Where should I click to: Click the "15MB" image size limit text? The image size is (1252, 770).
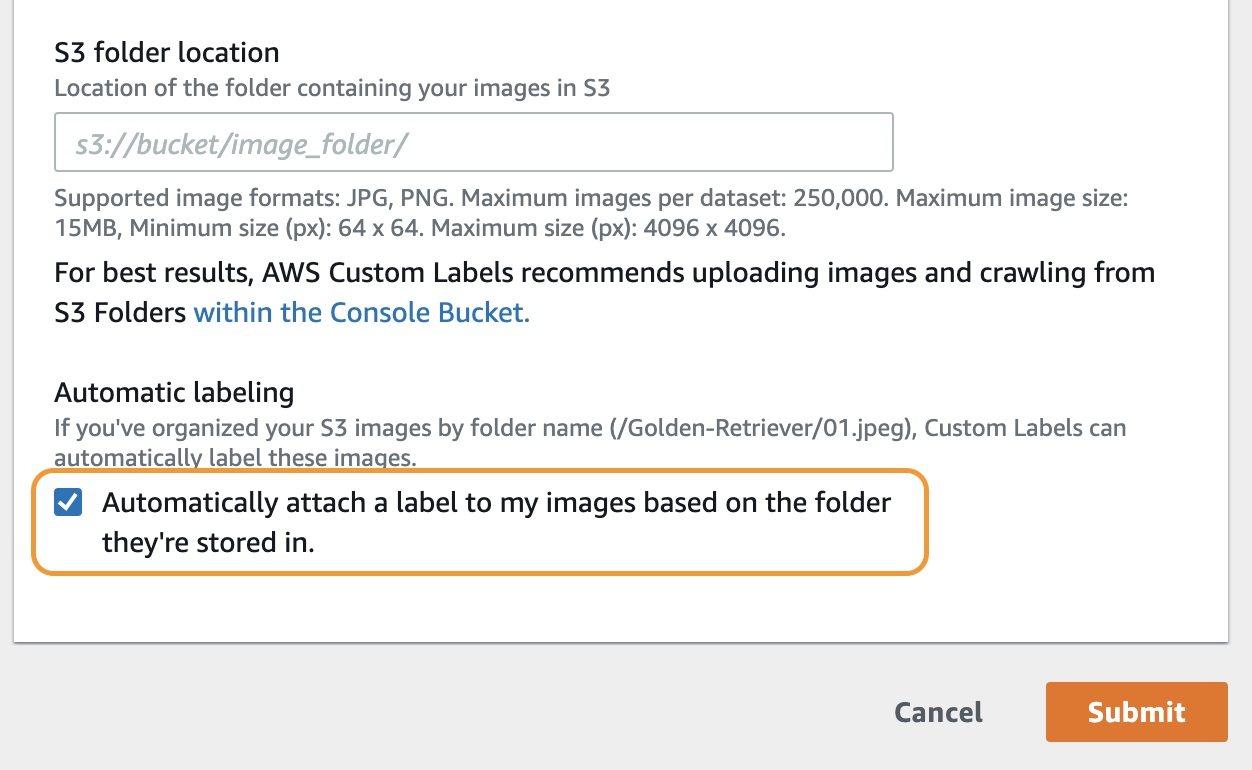pyautogui.click(x=86, y=228)
